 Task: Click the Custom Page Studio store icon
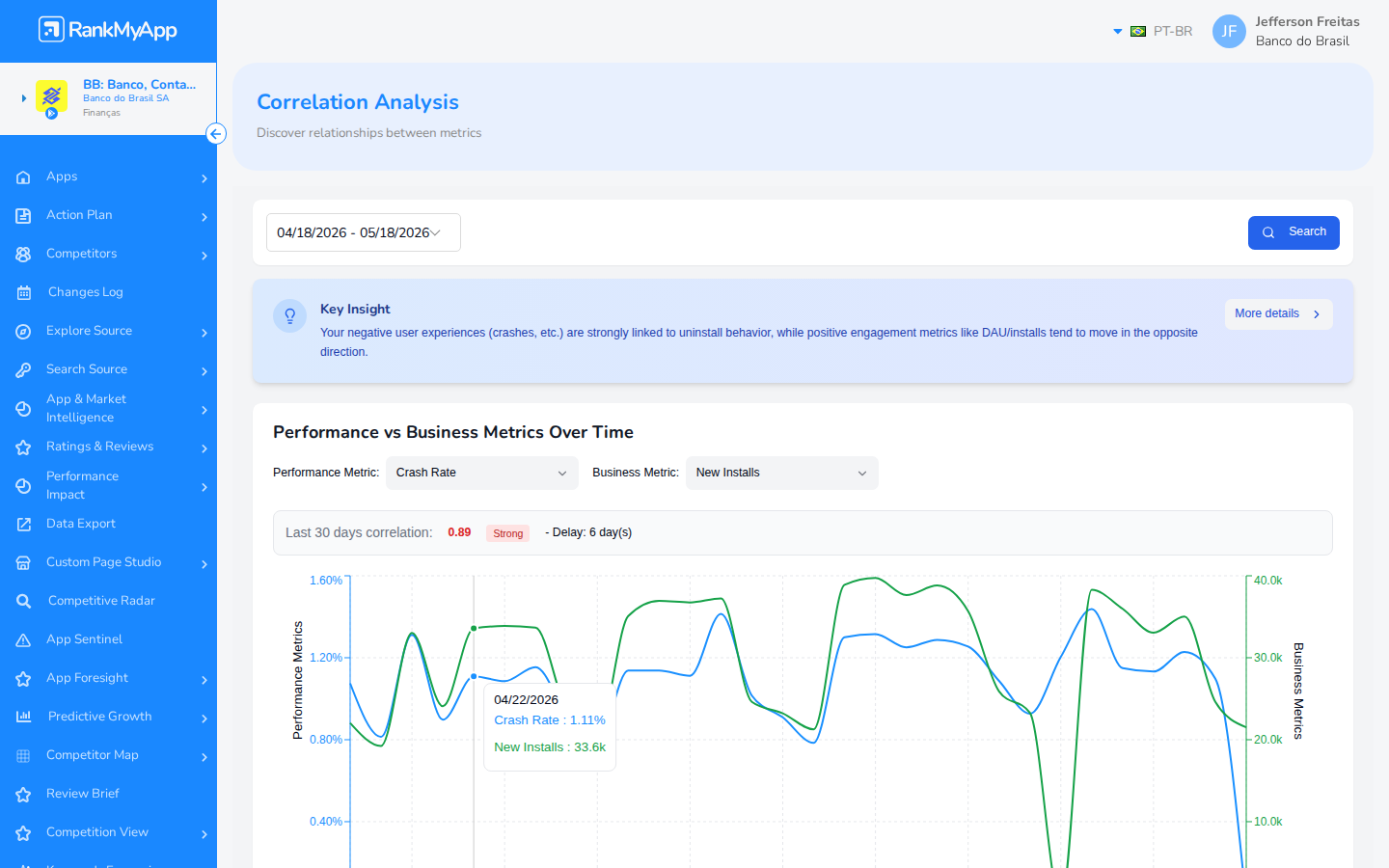pyautogui.click(x=23, y=563)
